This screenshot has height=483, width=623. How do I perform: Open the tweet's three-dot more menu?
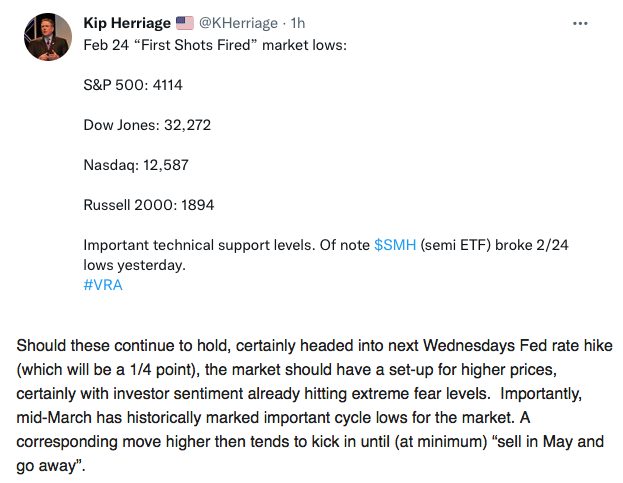[580, 24]
